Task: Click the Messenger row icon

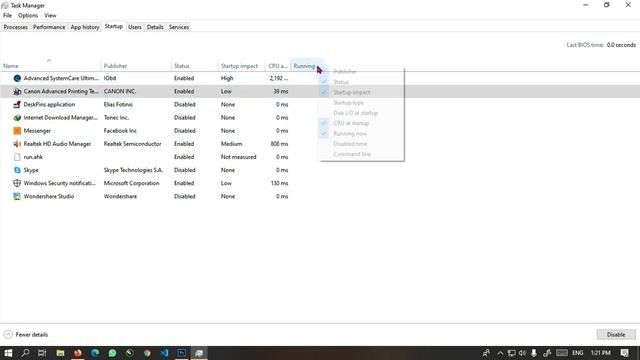Action: [x=17, y=131]
